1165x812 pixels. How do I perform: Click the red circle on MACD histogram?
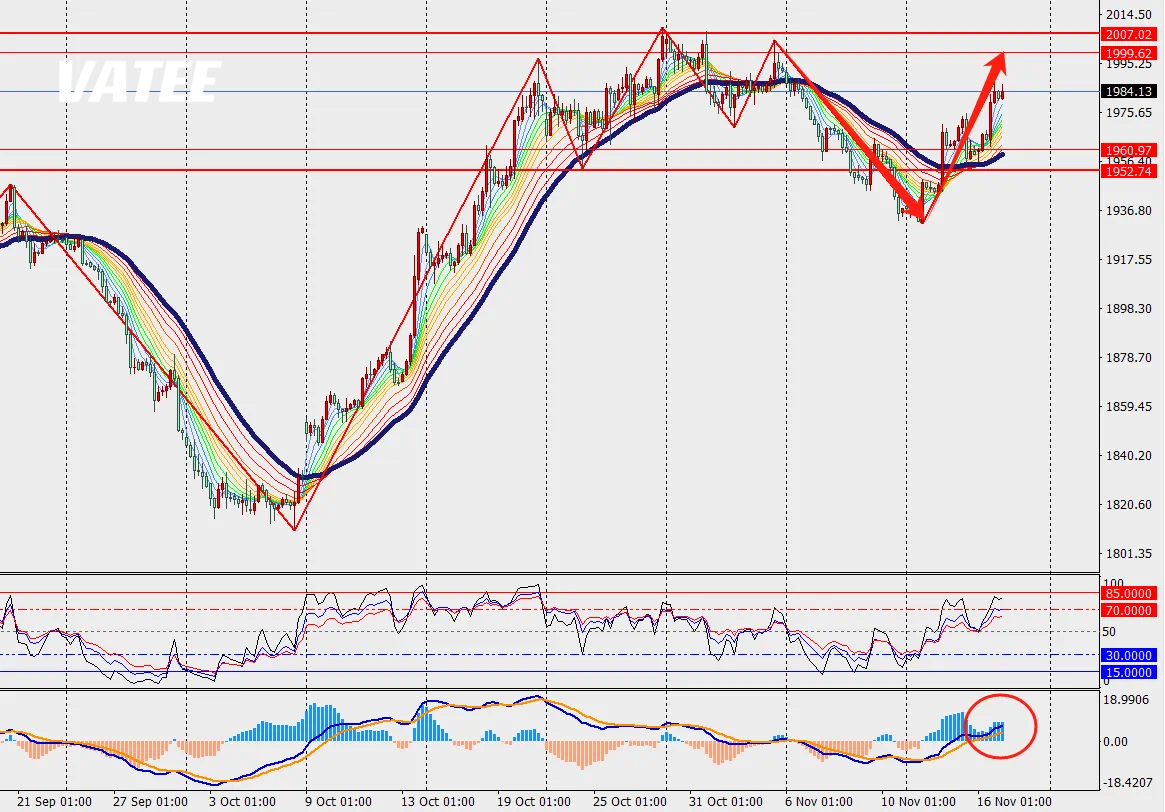[x=1001, y=726]
